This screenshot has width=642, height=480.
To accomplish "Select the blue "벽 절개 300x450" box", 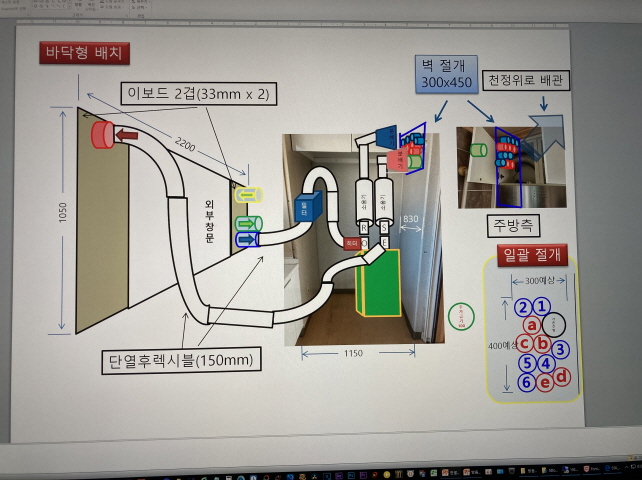I will (444, 73).
